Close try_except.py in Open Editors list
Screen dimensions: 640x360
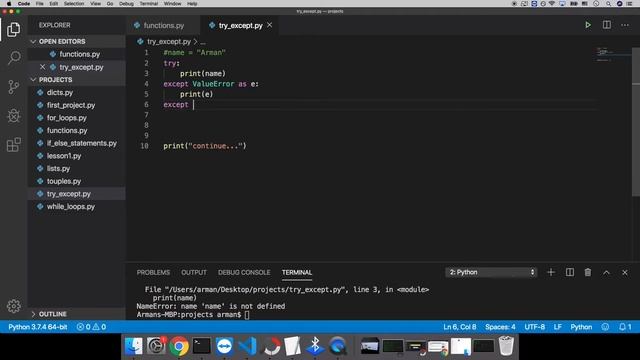click(x=42, y=67)
